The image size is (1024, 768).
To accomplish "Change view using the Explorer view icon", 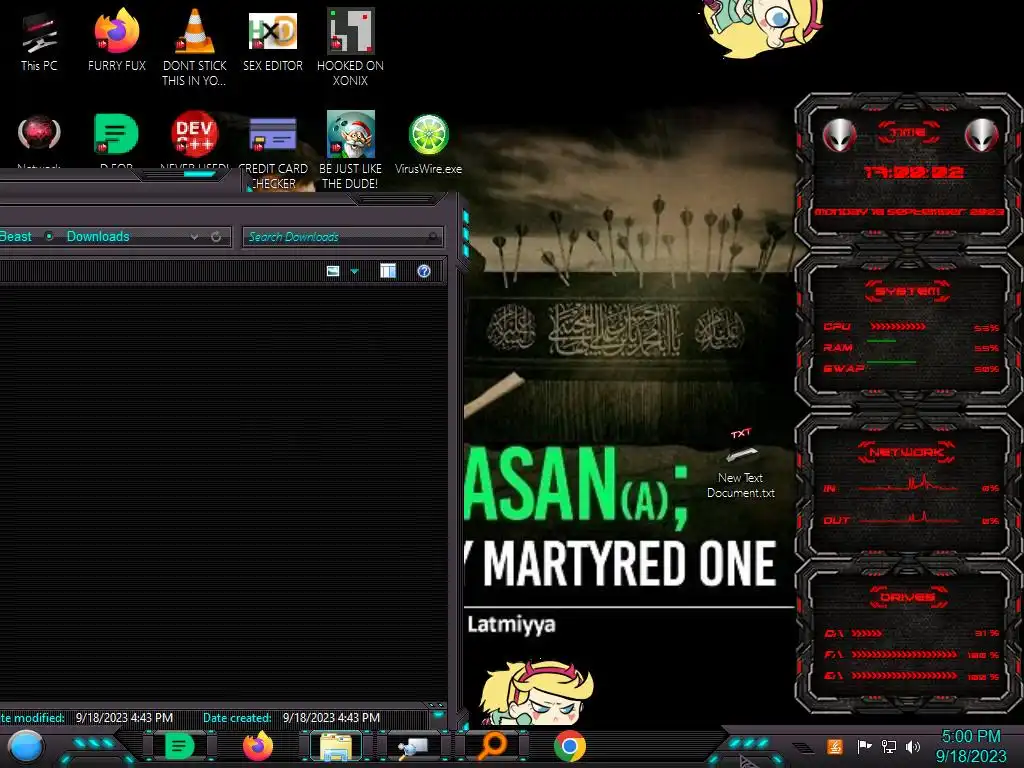I will coord(333,271).
